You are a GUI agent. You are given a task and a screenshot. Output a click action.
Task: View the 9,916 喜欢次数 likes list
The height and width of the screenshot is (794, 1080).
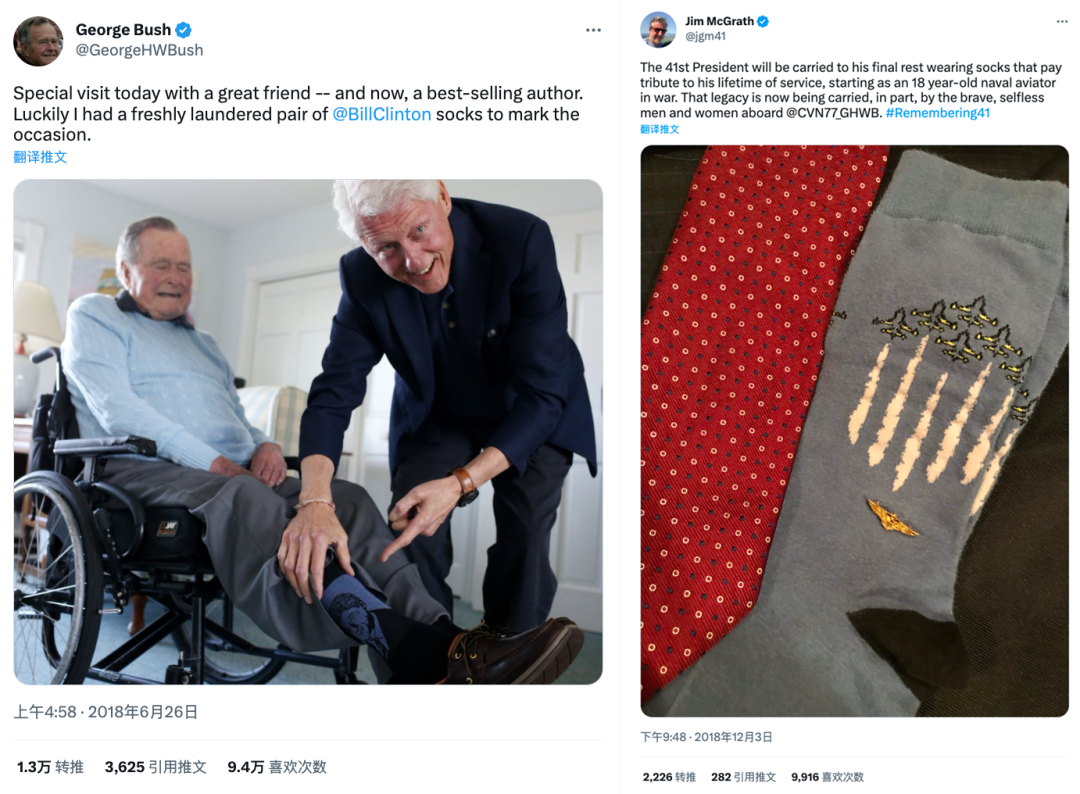pyautogui.click(x=827, y=777)
